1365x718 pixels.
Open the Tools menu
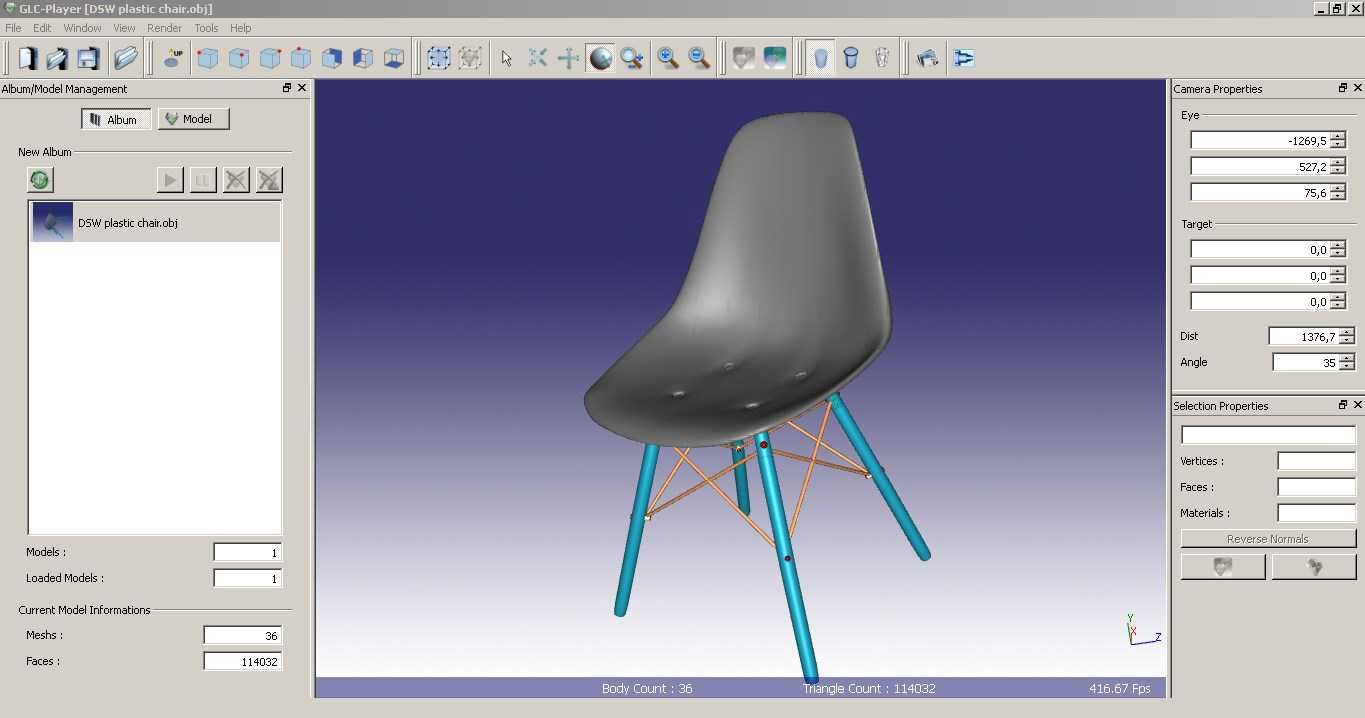click(x=206, y=28)
